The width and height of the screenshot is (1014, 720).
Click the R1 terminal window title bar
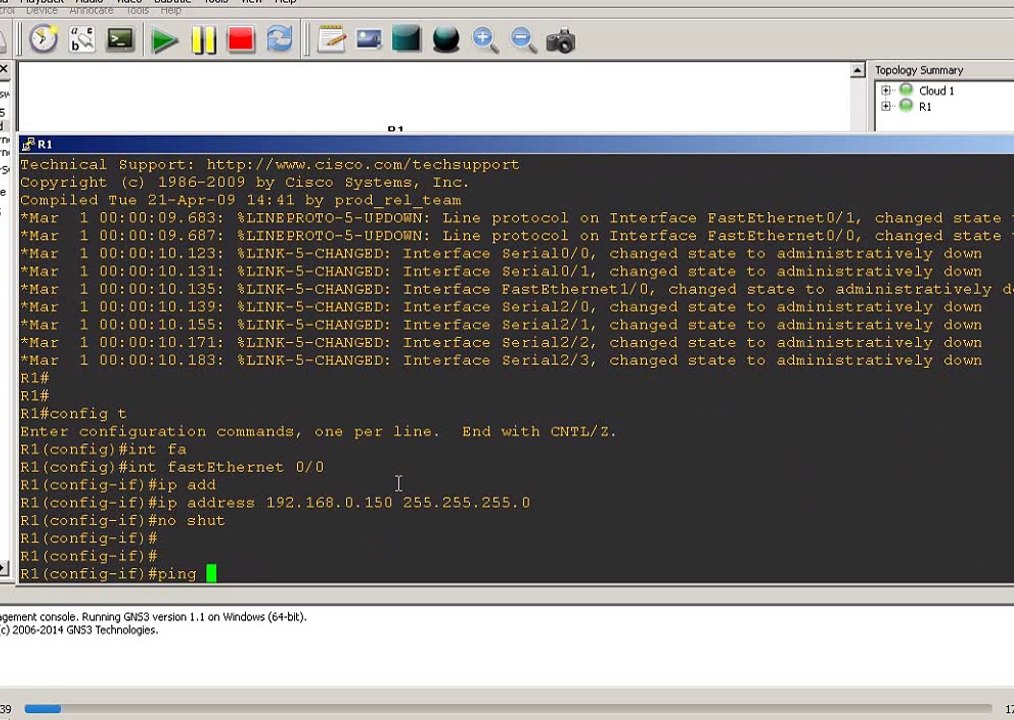pyautogui.click(x=516, y=144)
